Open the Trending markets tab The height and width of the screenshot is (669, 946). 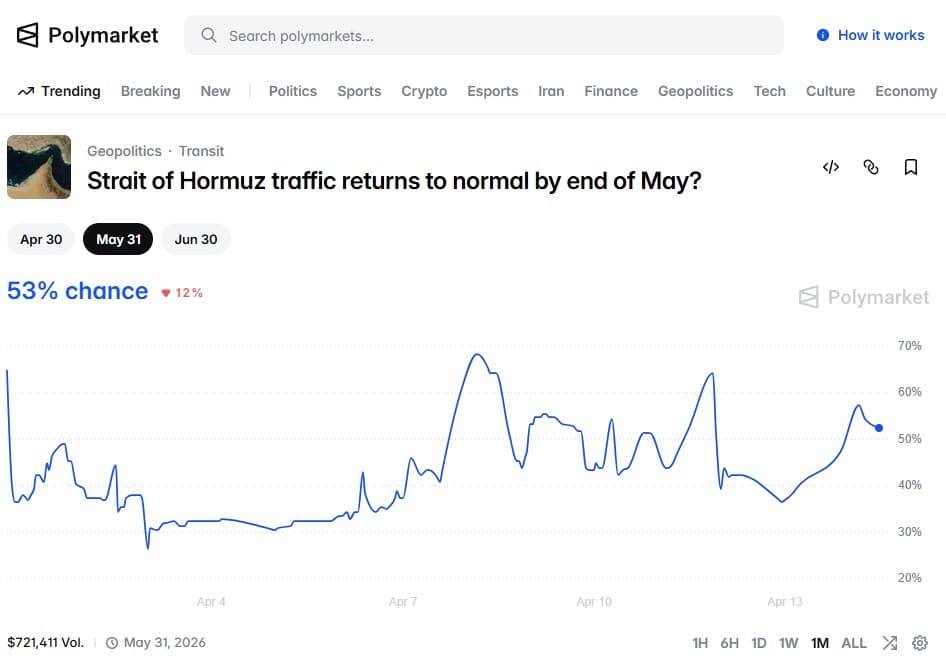click(60, 91)
